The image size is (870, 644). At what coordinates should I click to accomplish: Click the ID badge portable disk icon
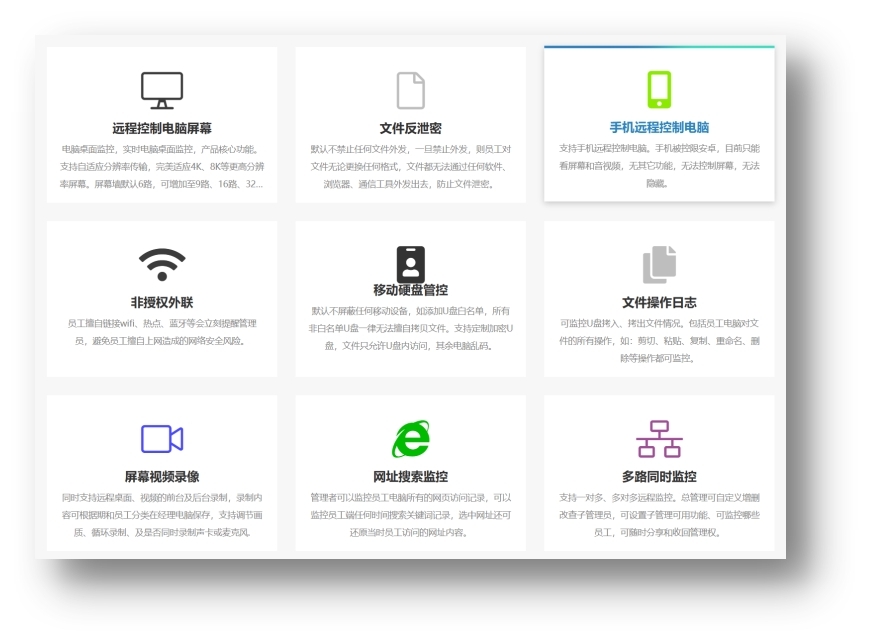pyautogui.click(x=411, y=264)
